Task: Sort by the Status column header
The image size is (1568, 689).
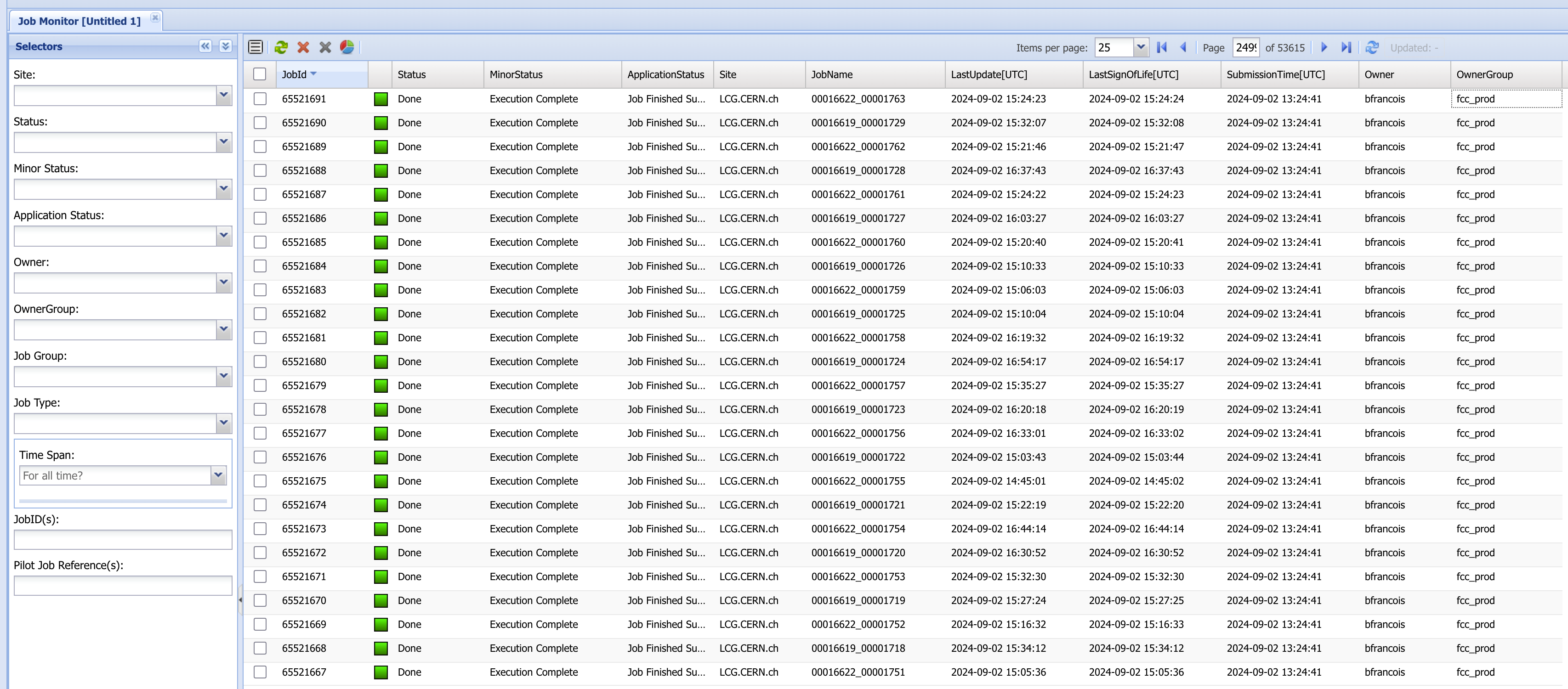Action: [x=437, y=74]
